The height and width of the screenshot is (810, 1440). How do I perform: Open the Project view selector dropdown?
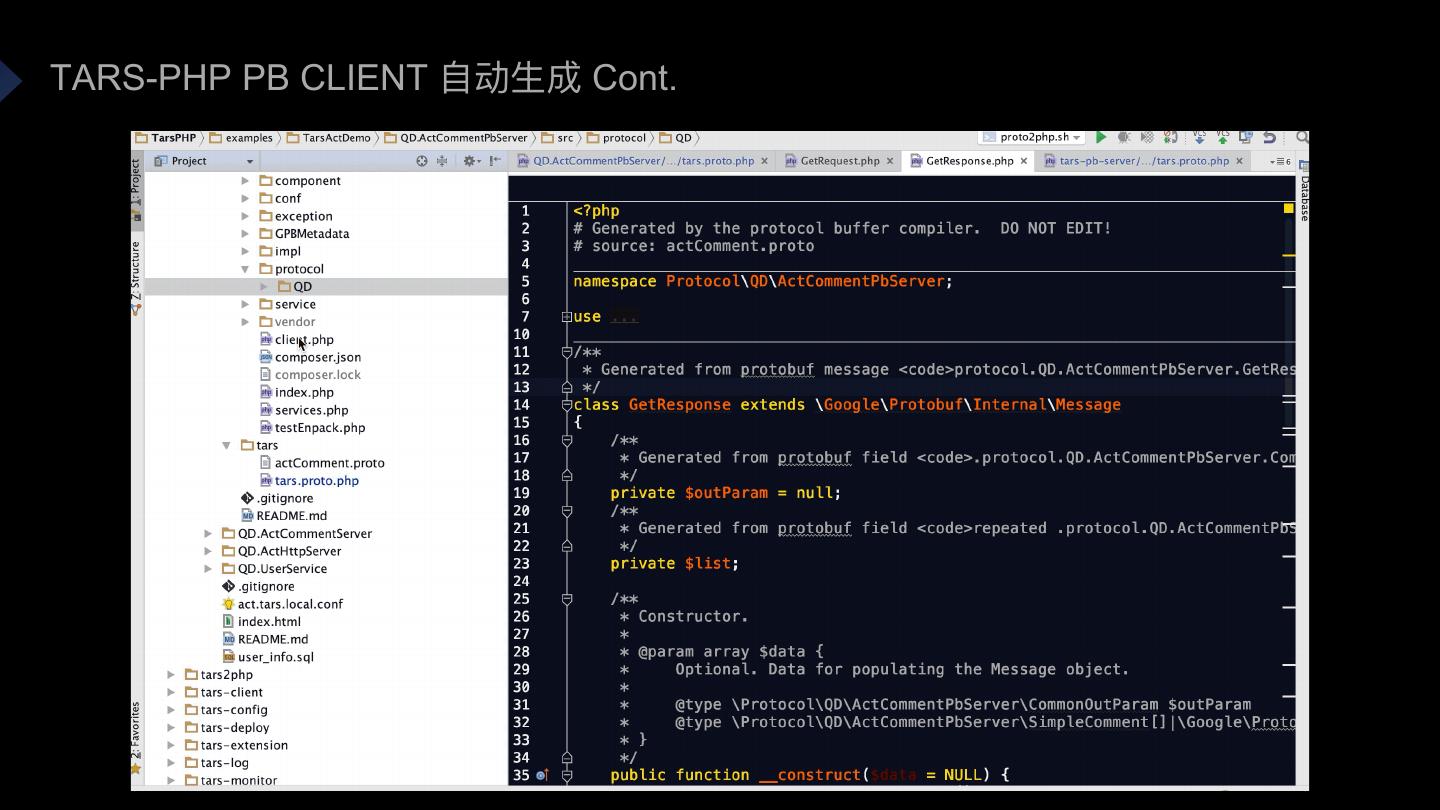tap(249, 161)
